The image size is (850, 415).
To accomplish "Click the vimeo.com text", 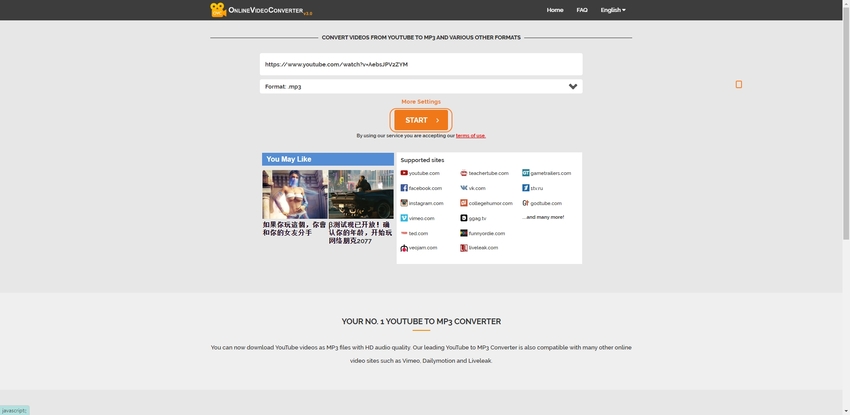I will point(422,218).
